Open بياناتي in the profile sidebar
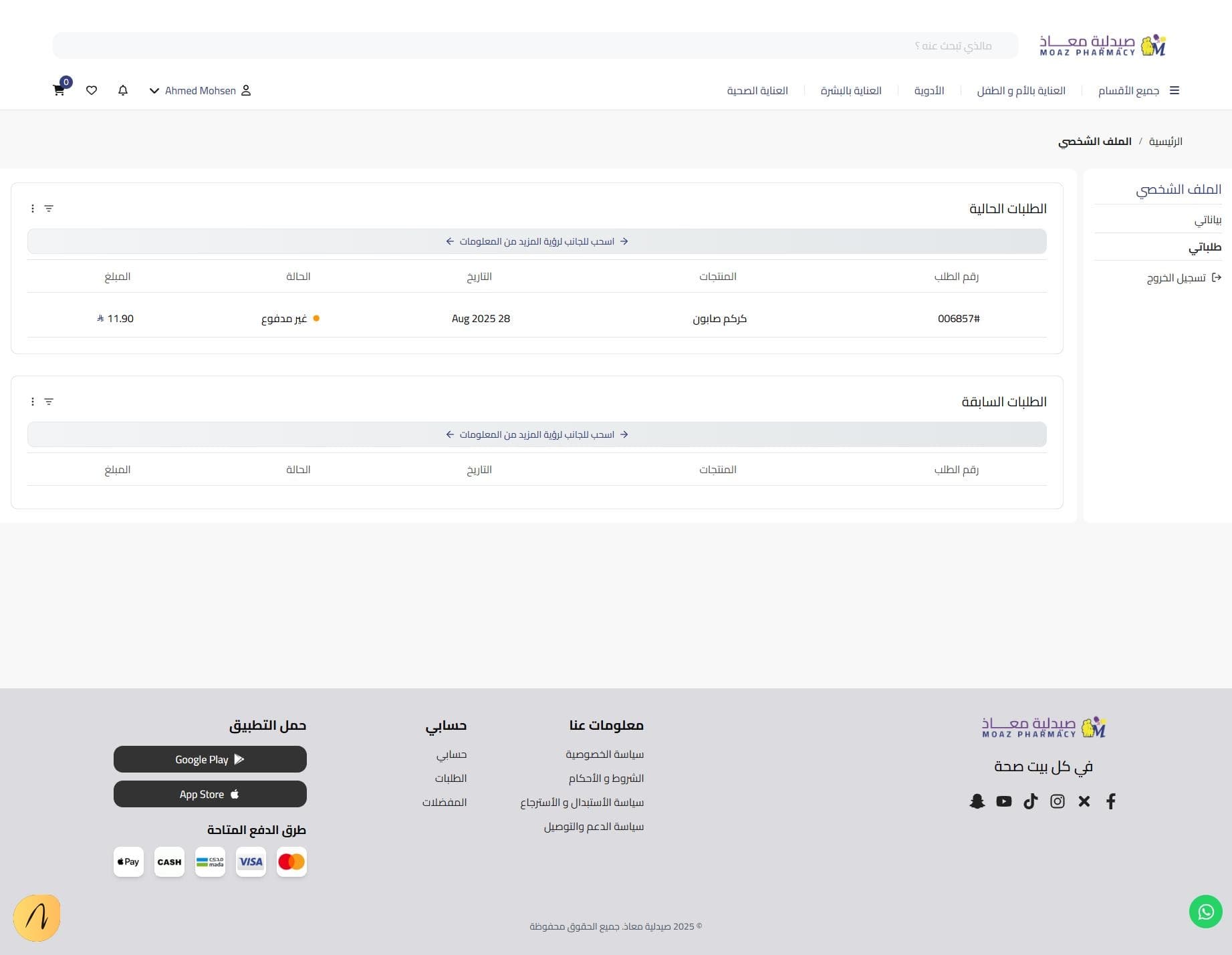 click(1207, 219)
